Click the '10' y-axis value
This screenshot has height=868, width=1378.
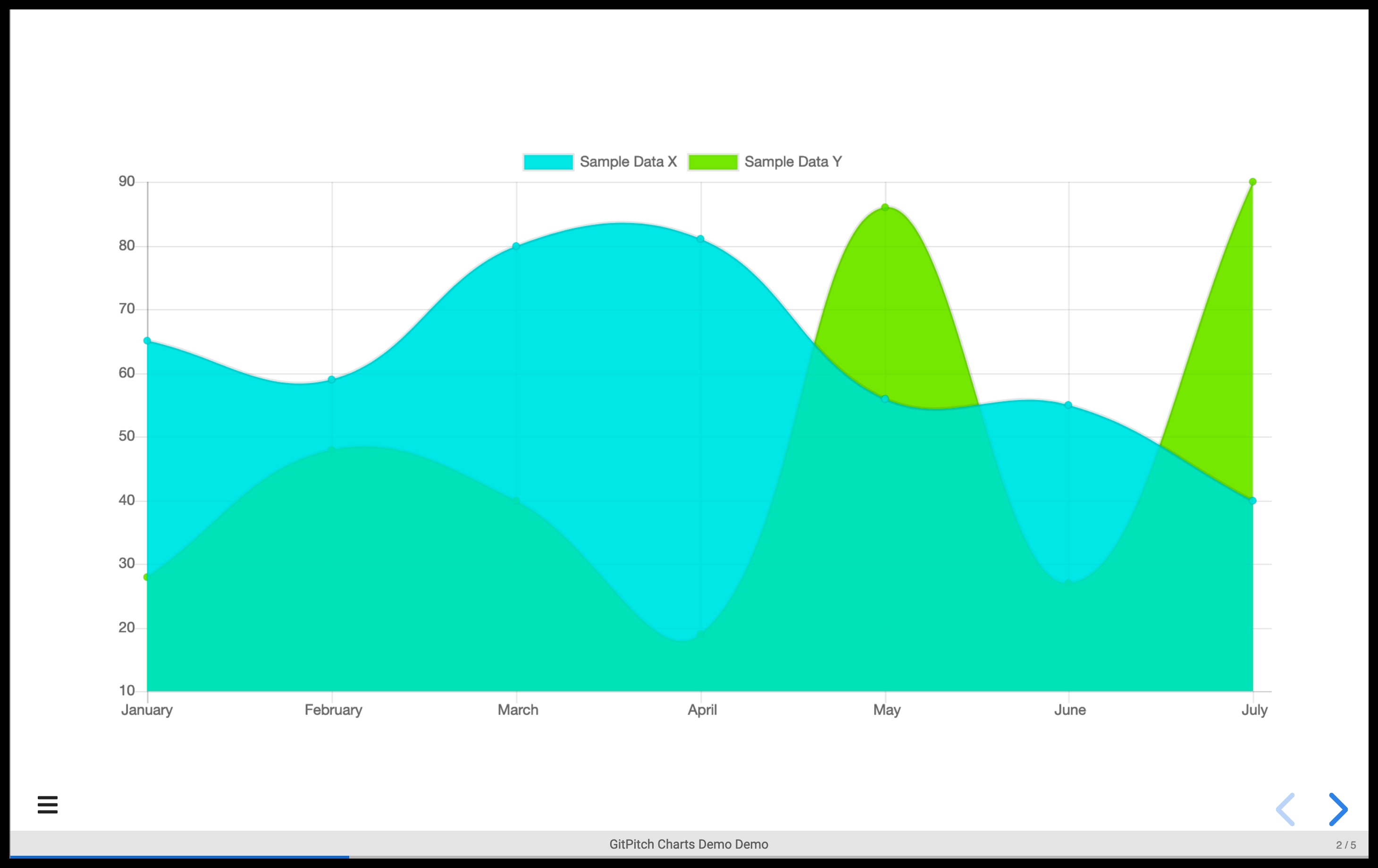(x=126, y=691)
